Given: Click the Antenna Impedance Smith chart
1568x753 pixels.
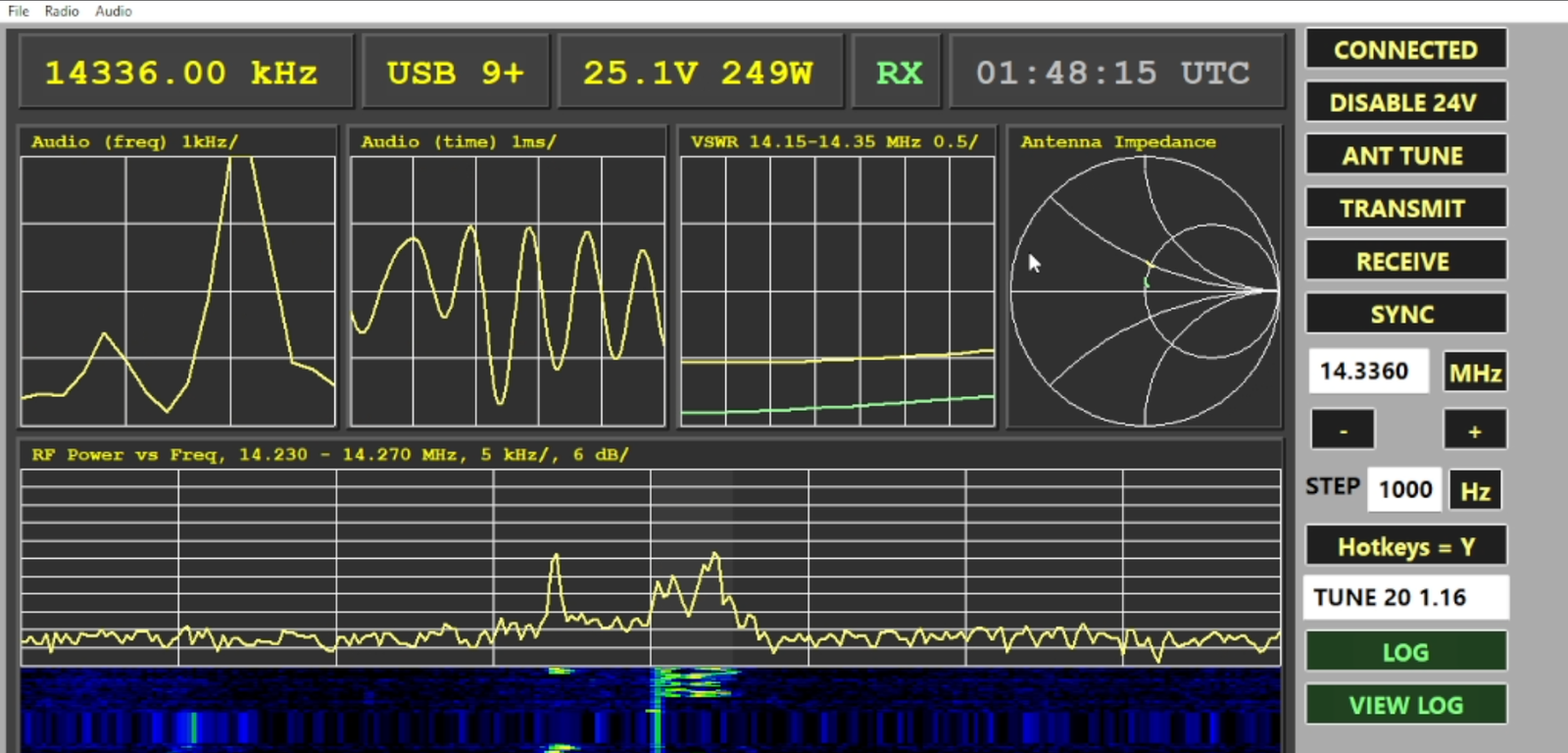Looking at the screenshot, I should point(1145,291).
